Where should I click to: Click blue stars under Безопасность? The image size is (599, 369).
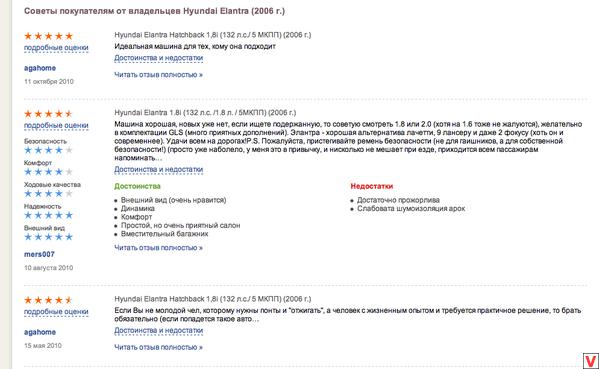pos(49,150)
